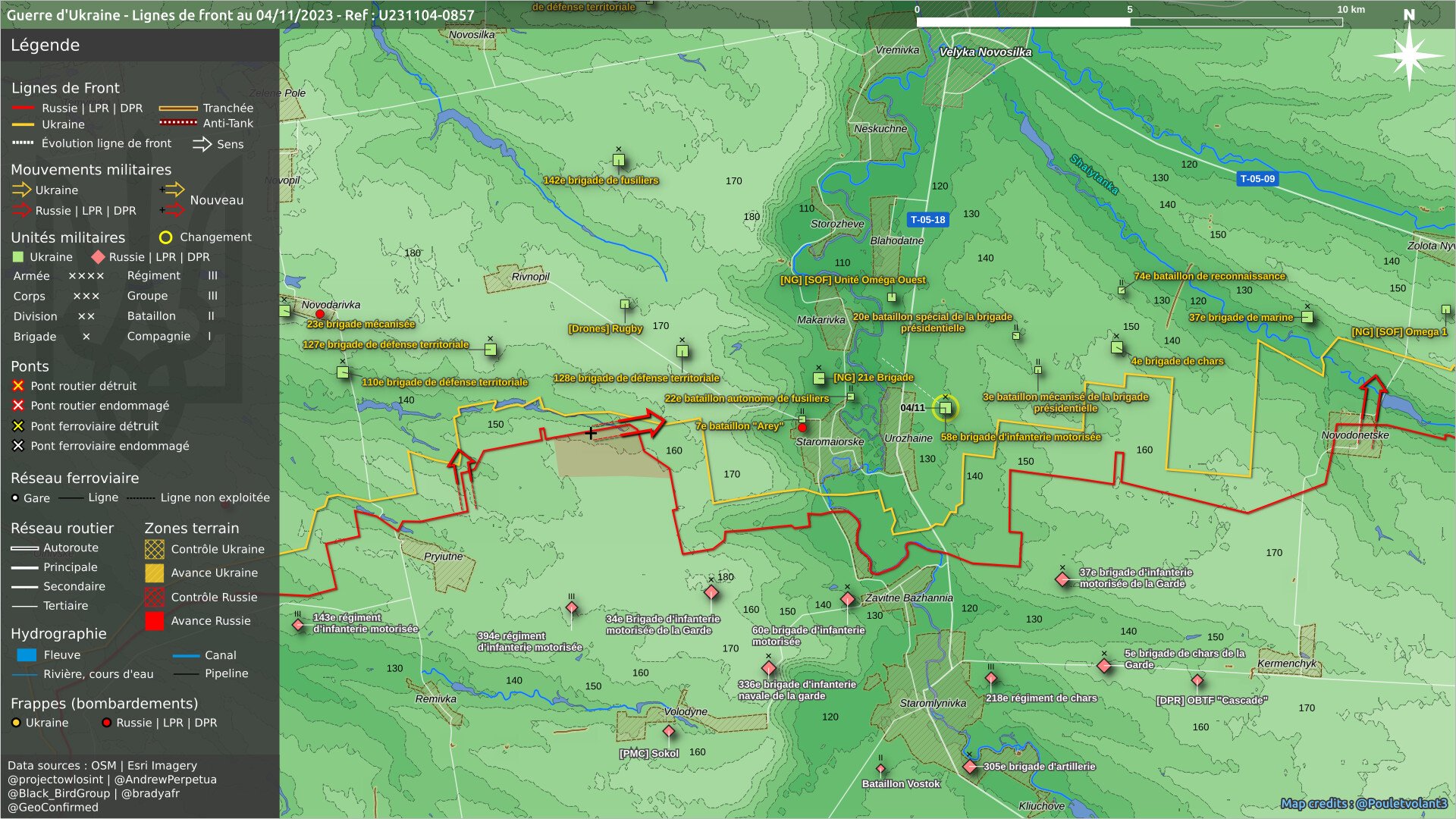Click the Contrôle Russie hatched swatch
1456x819 pixels.
coord(154,598)
